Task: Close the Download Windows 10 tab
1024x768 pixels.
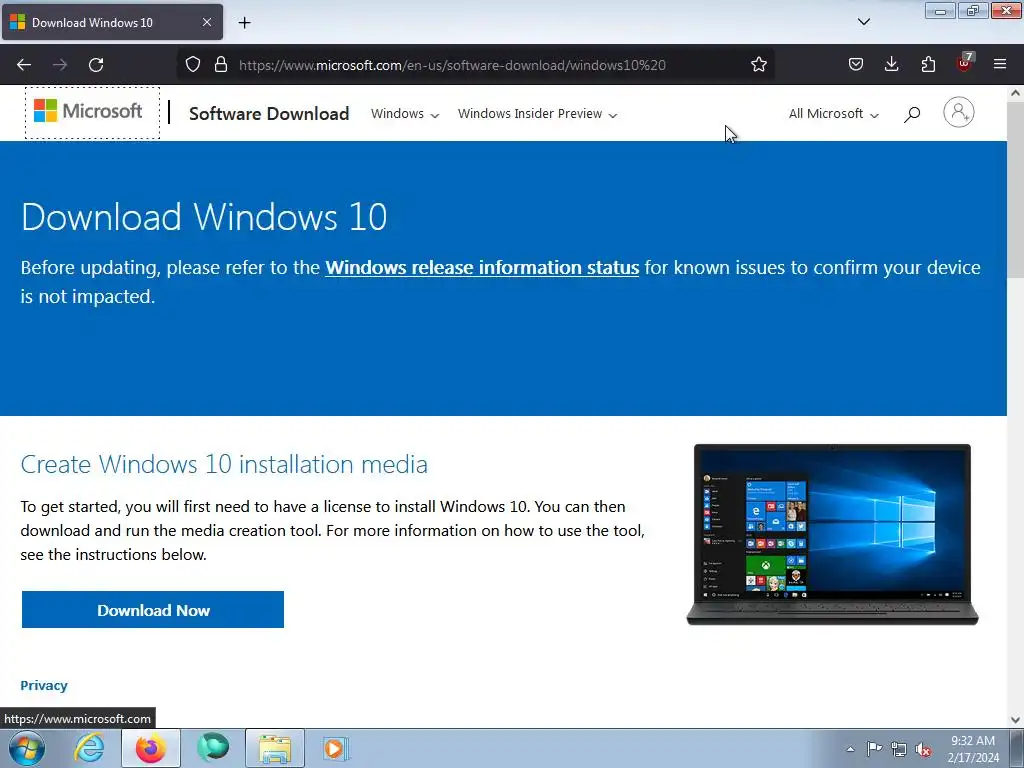Action: click(206, 22)
